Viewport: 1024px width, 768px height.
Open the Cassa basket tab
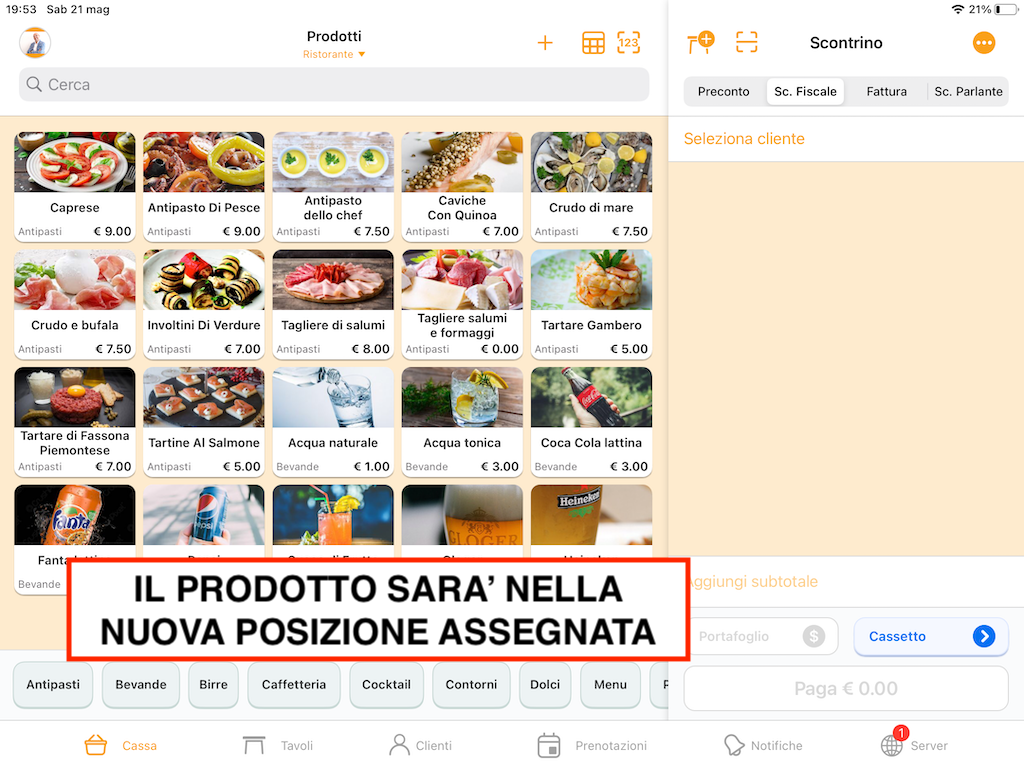click(95, 745)
